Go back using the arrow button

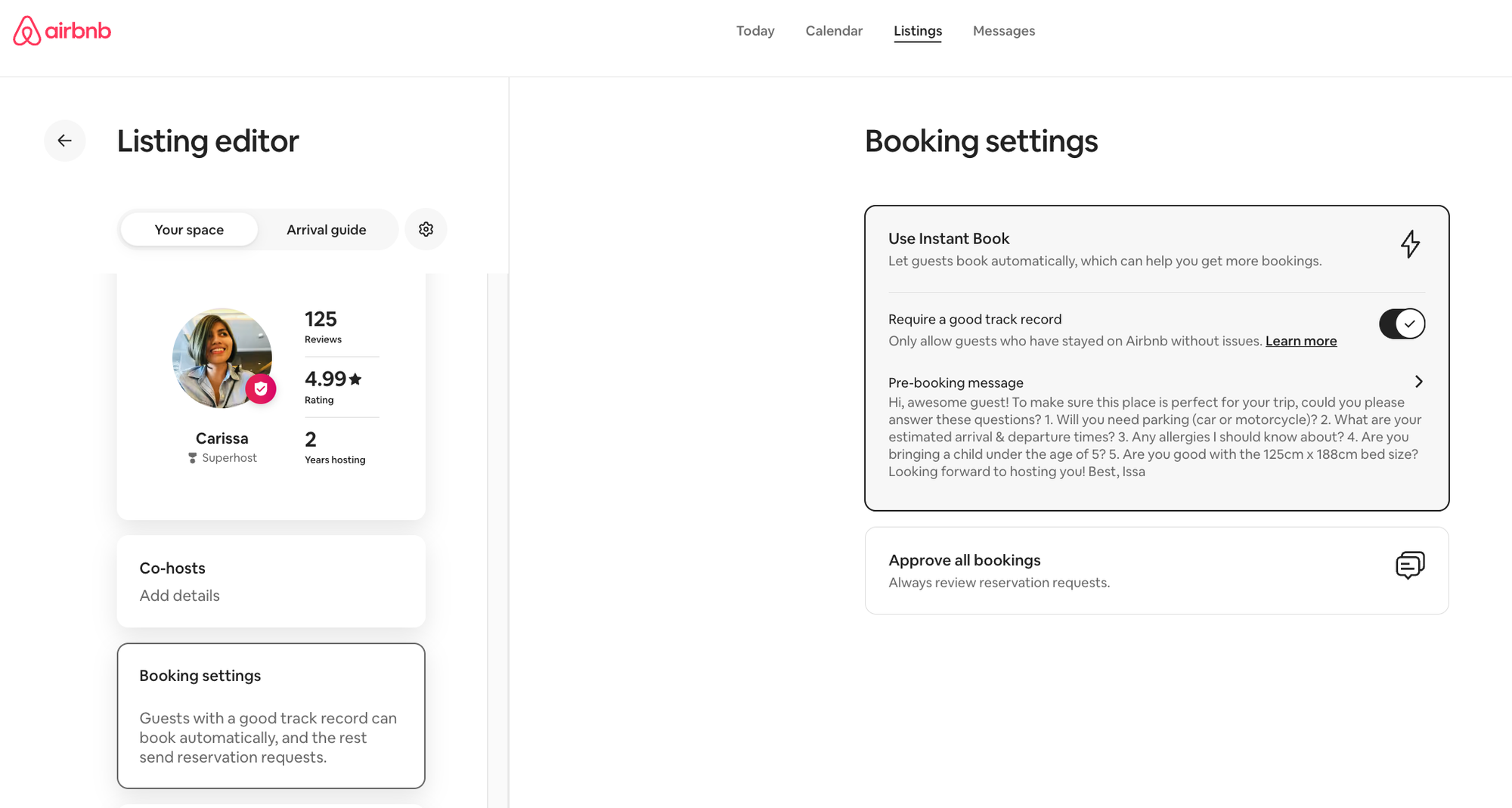65,141
